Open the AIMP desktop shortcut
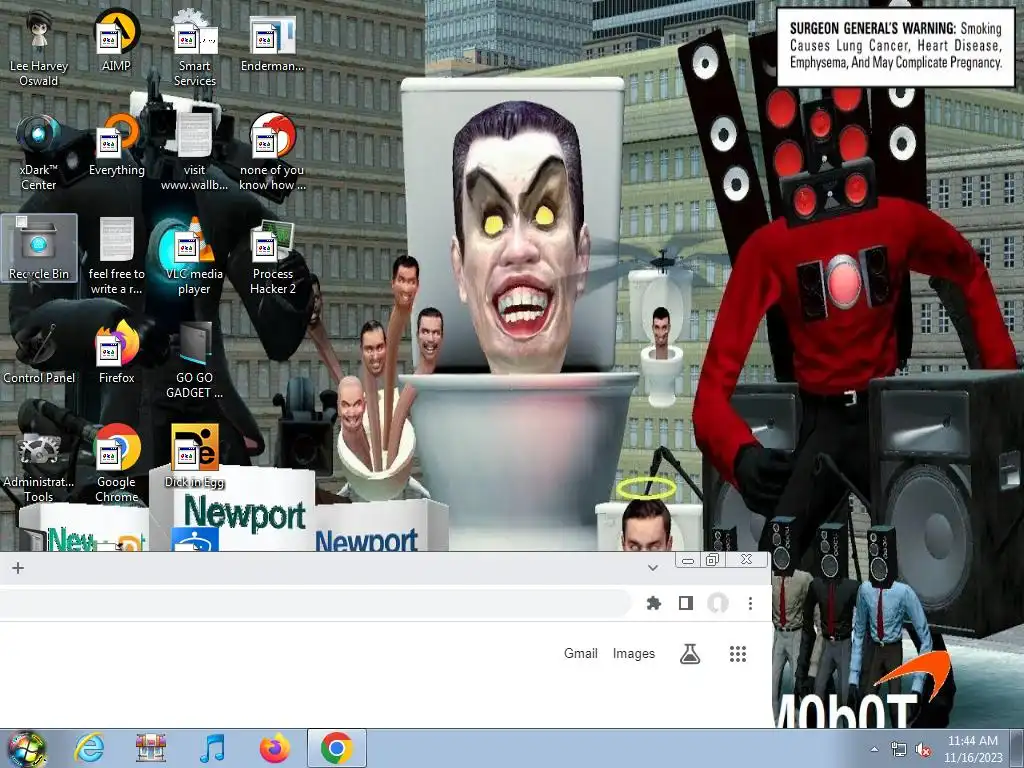Viewport: 1024px width, 768px height. click(116, 41)
